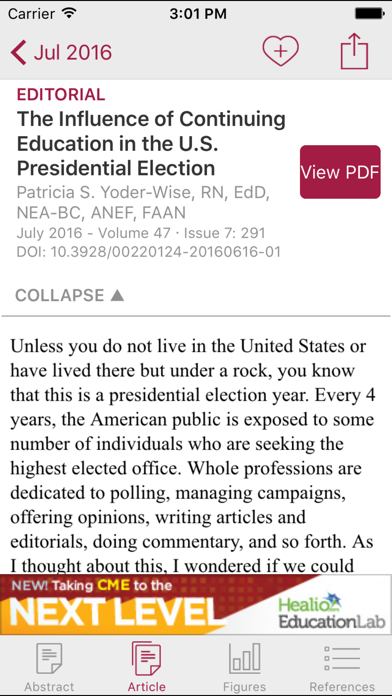The height and width of the screenshot is (696, 392).
Task: Tap the DOI number text
Action: click(149, 252)
